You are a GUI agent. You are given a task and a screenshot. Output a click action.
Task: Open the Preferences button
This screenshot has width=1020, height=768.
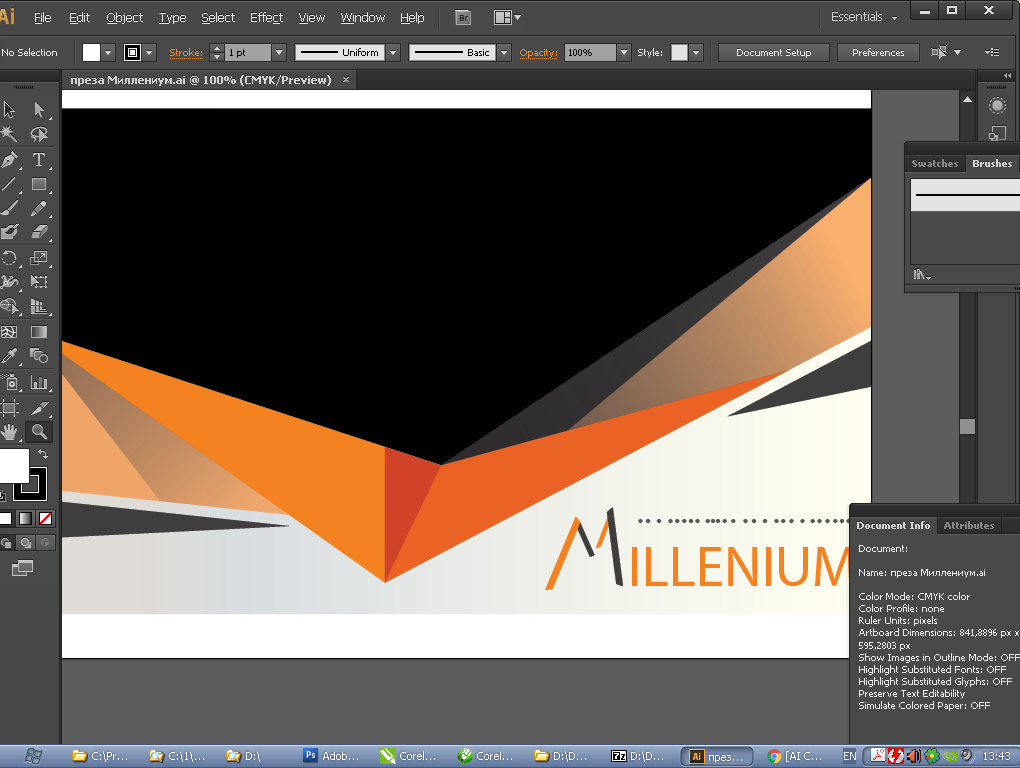(878, 53)
